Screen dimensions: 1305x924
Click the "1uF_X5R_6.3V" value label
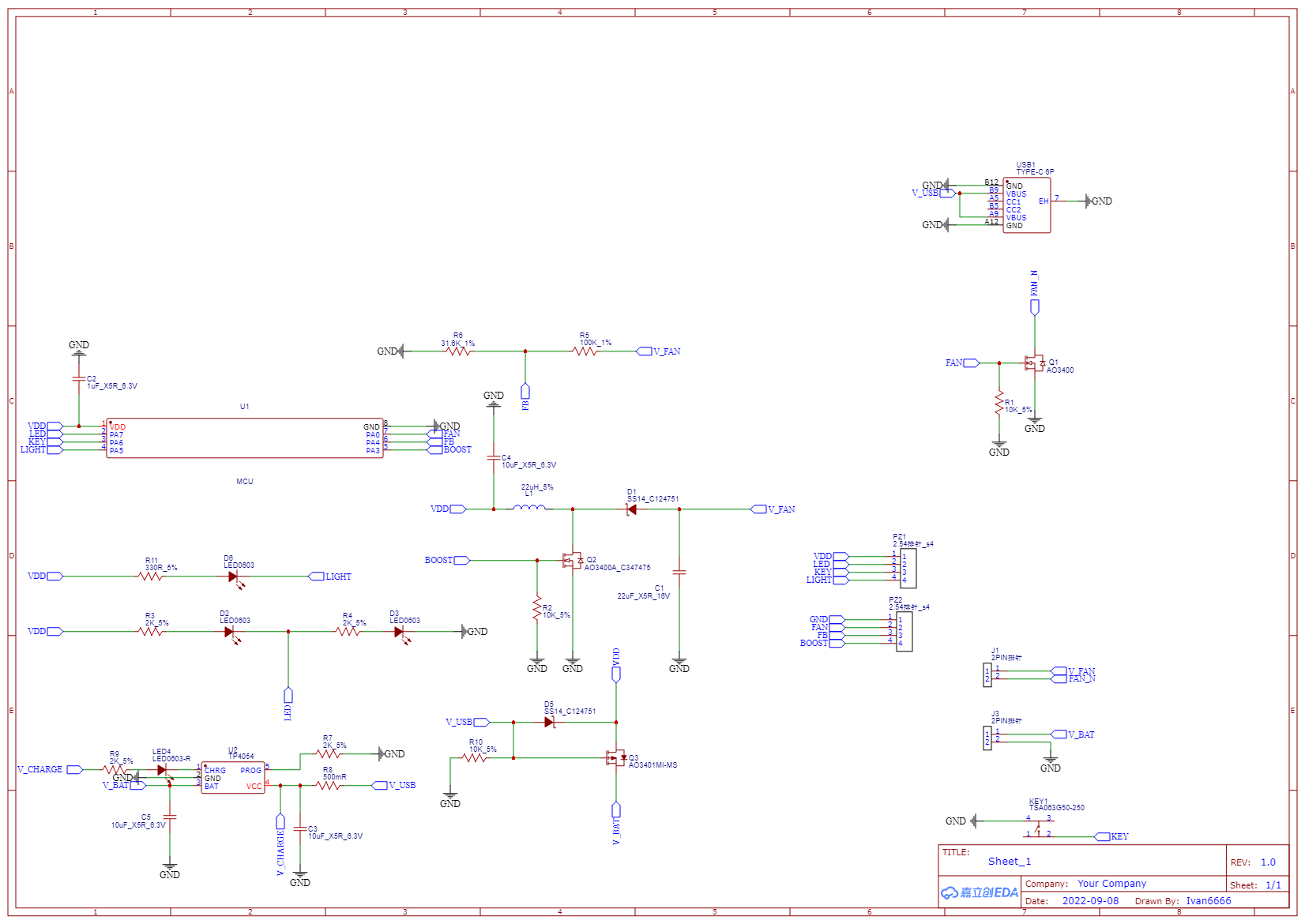click(x=112, y=386)
